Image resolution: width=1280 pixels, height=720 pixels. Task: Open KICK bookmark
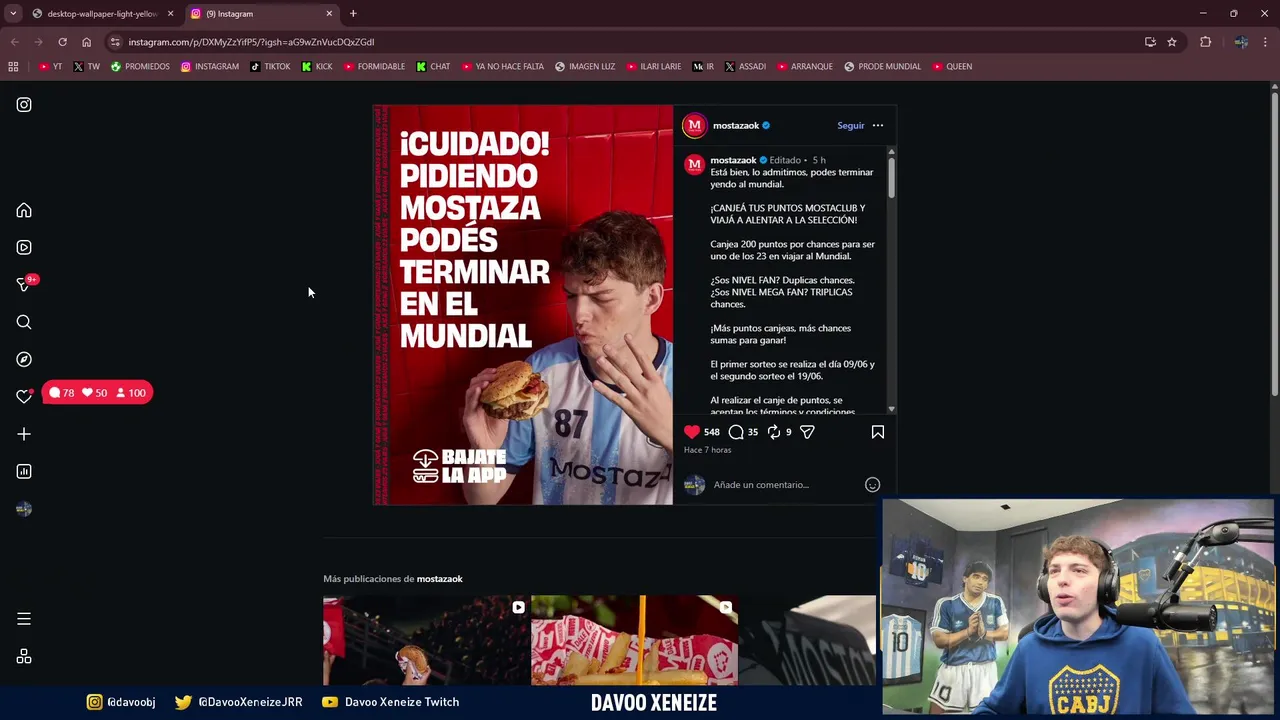pos(317,67)
